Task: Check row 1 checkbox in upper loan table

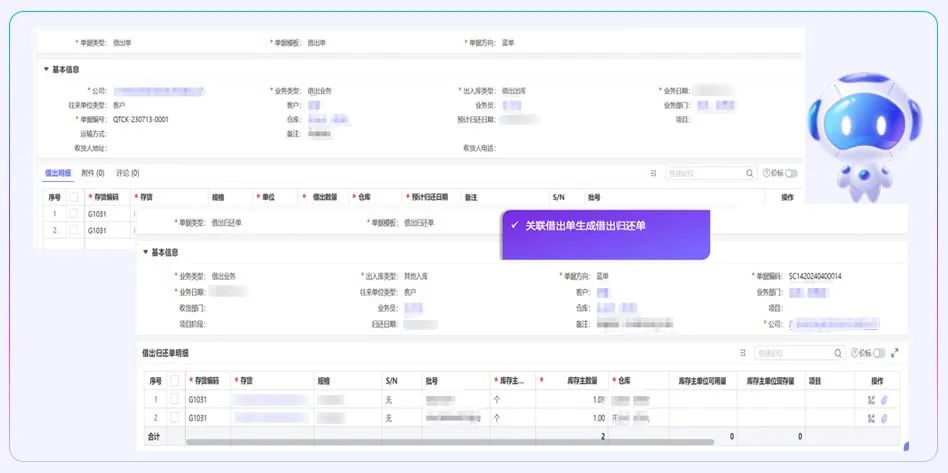Action: tap(73, 213)
